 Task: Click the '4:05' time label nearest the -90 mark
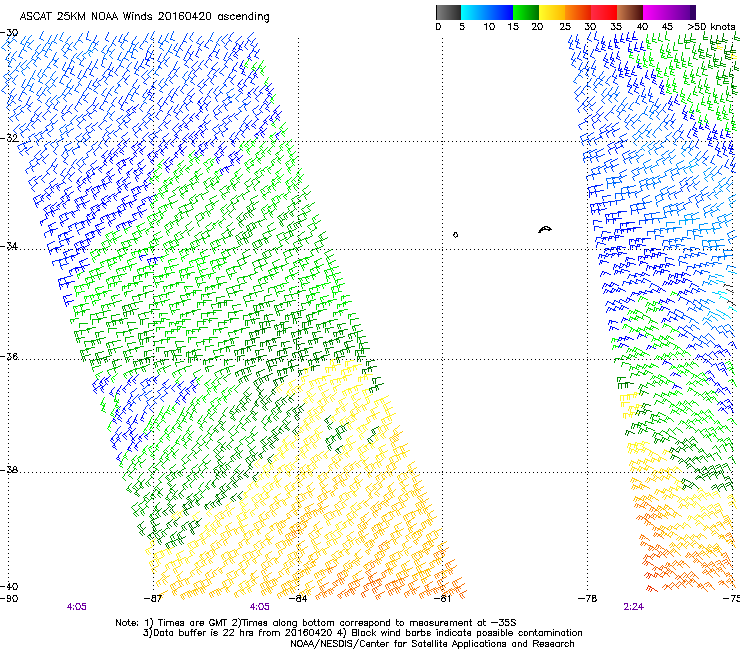tap(76, 607)
